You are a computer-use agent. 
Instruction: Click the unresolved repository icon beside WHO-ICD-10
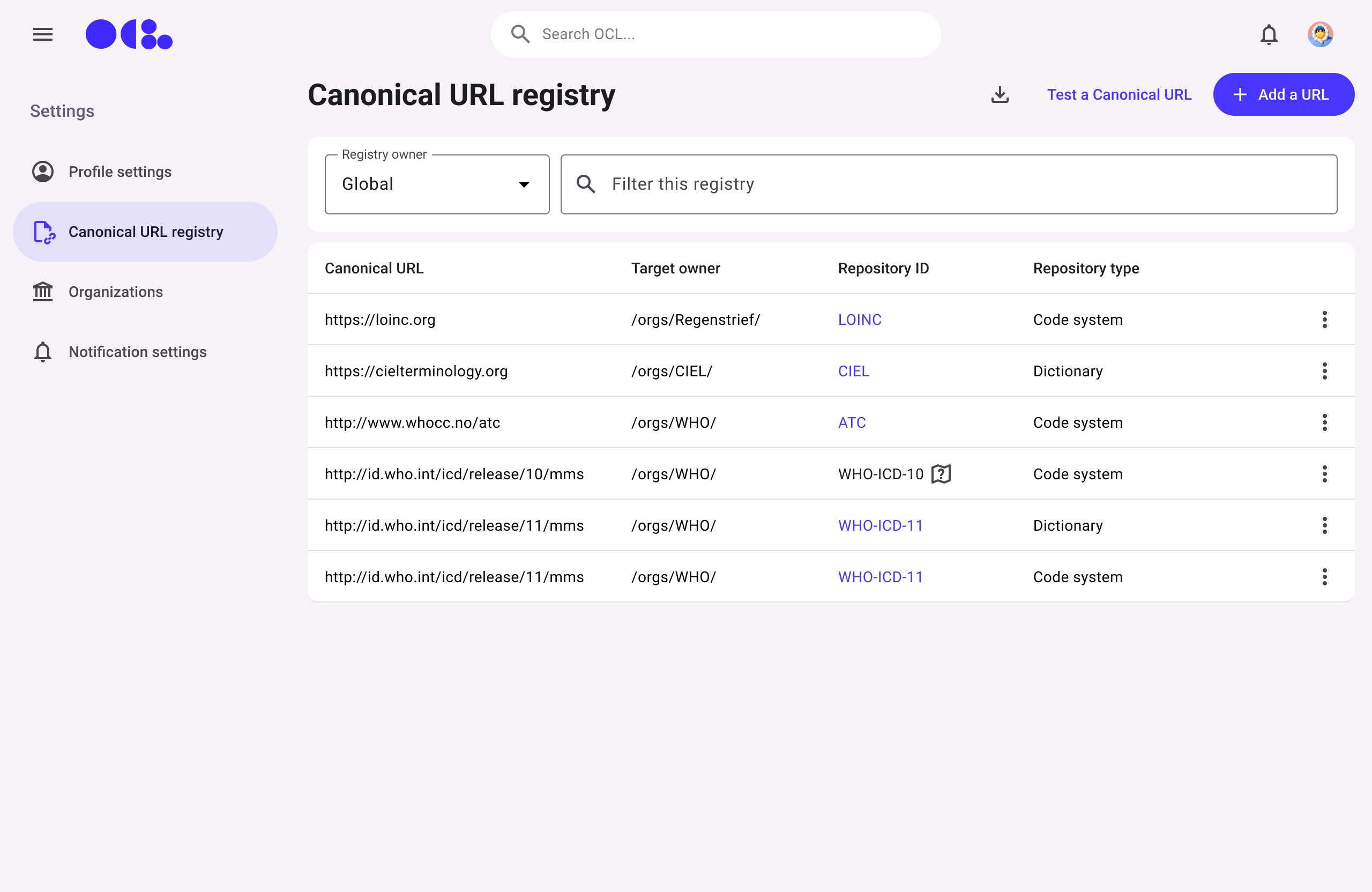(x=941, y=474)
